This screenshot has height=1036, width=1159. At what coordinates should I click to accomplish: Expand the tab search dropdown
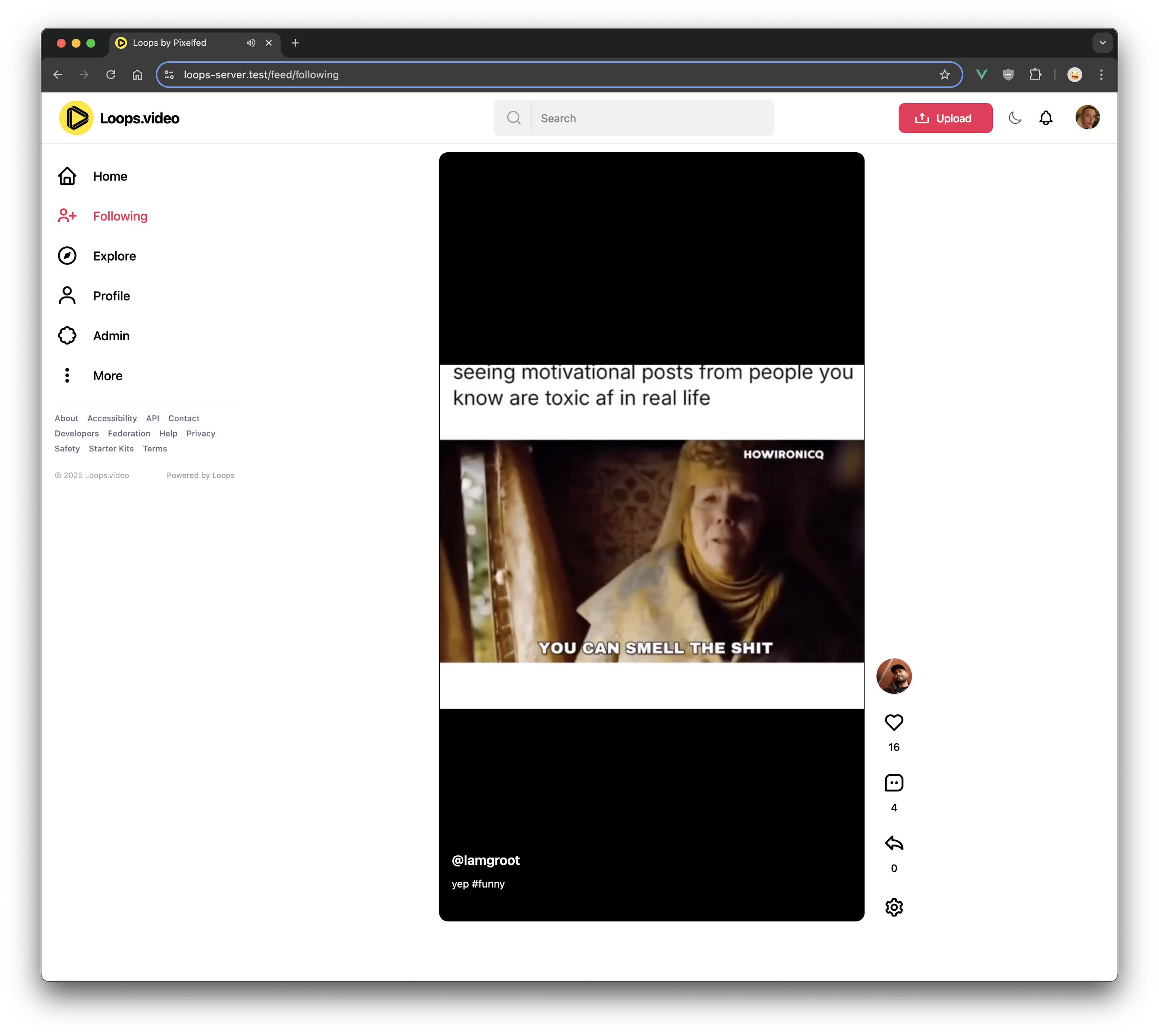(x=1103, y=43)
